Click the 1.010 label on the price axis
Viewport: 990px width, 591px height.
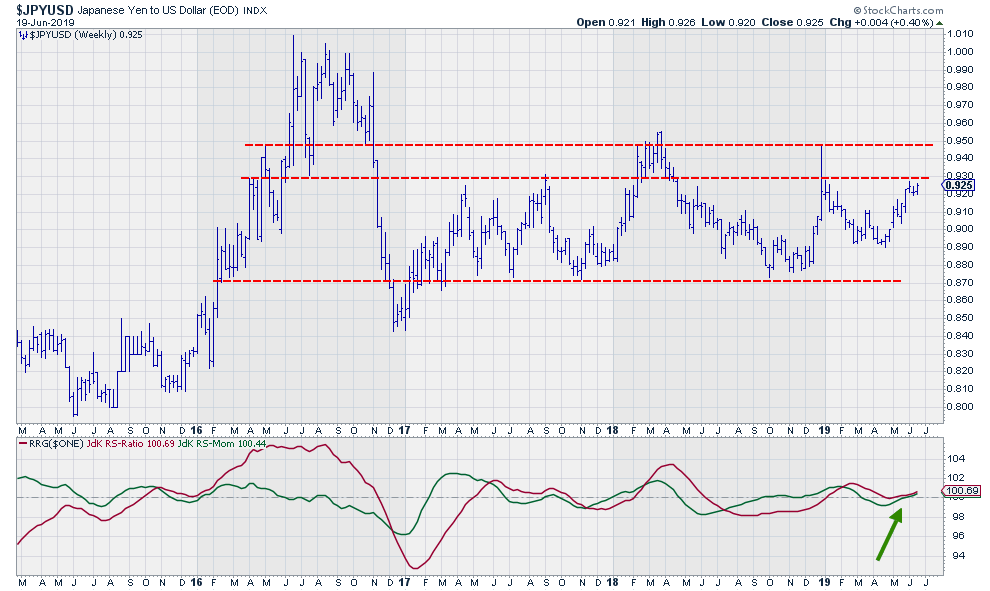pos(962,33)
